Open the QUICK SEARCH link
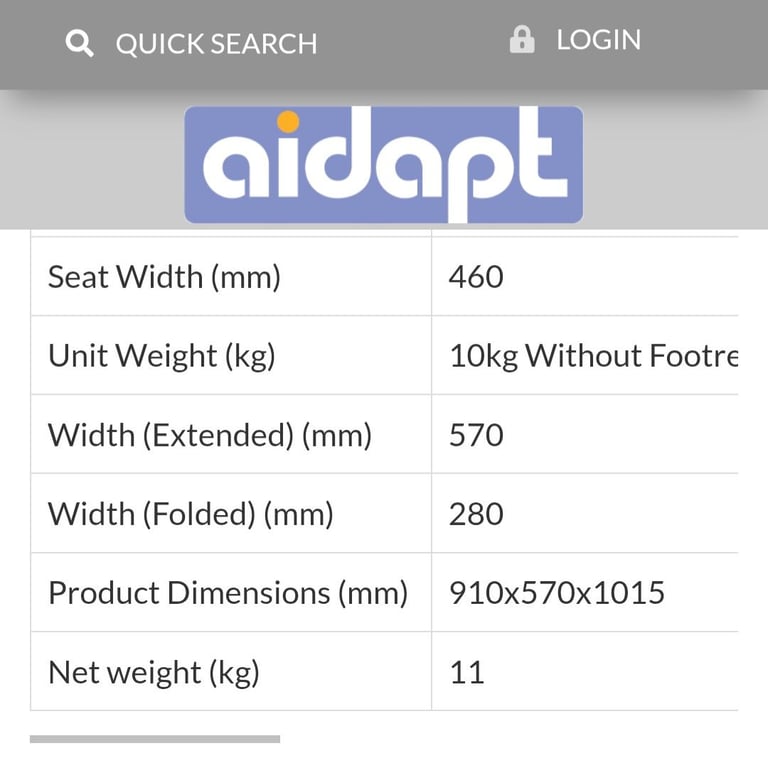This screenshot has height=758, width=768. point(216,44)
